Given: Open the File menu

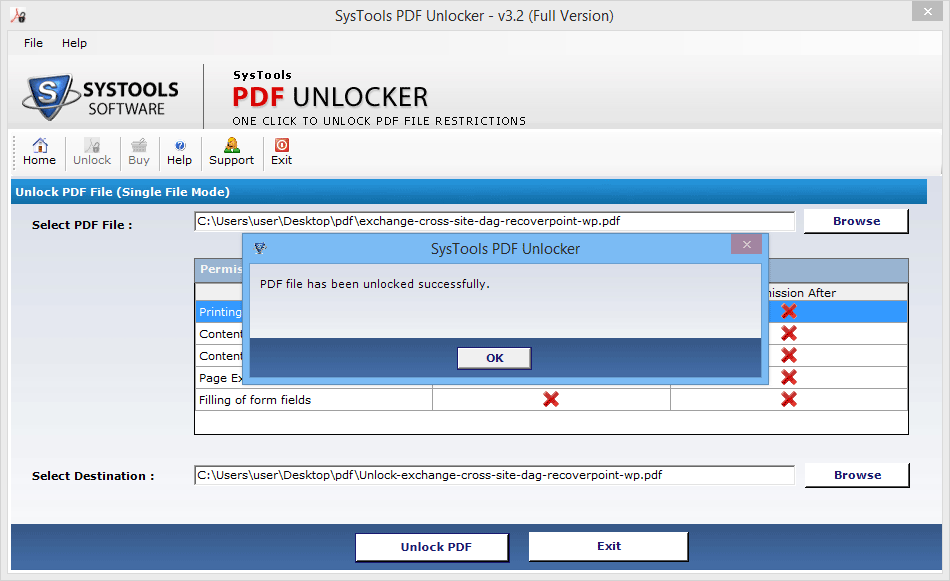Looking at the screenshot, I should [33, 43].
